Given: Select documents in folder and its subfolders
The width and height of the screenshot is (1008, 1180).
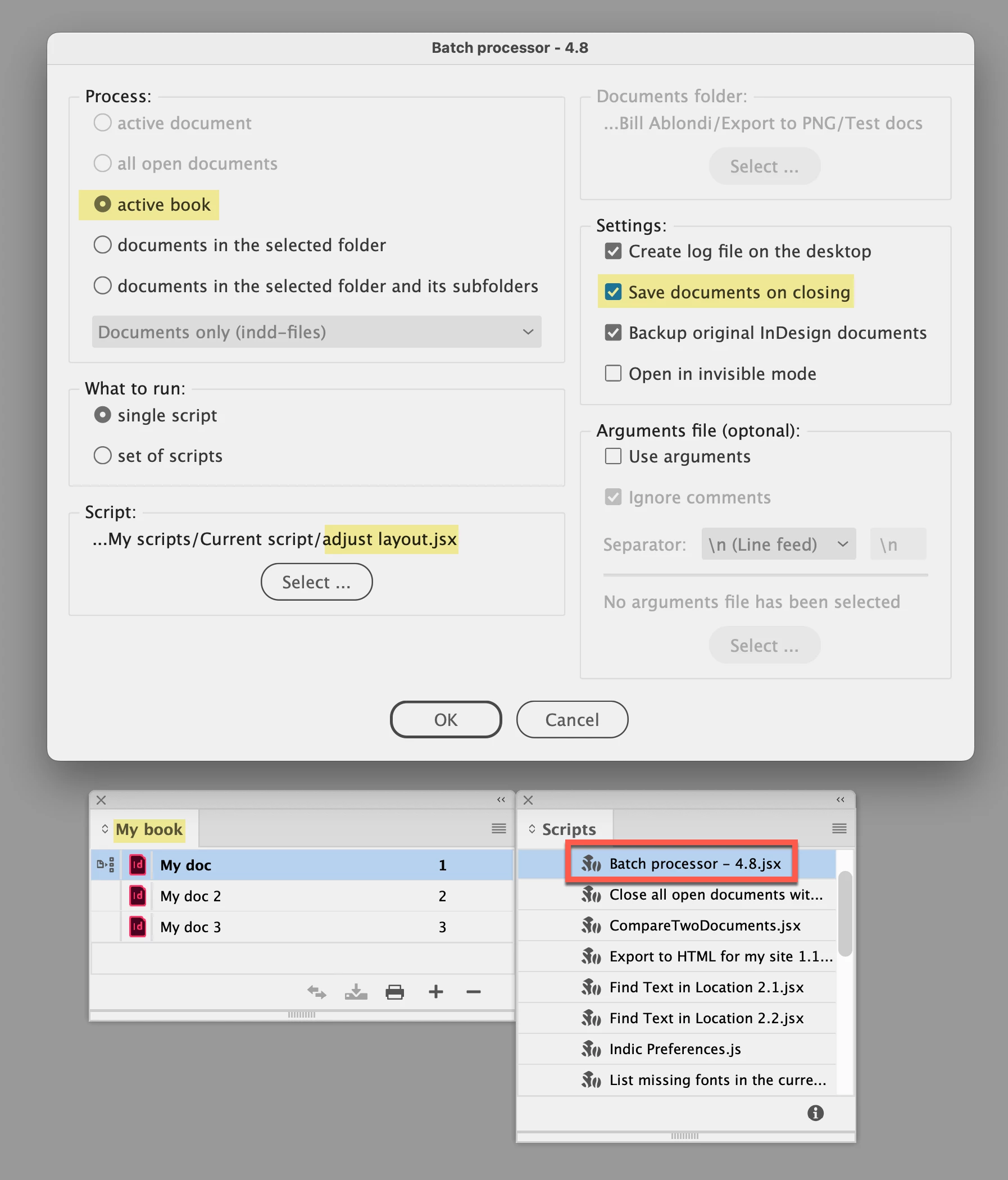Looking at the screenshot, I should tap(102, 285).
